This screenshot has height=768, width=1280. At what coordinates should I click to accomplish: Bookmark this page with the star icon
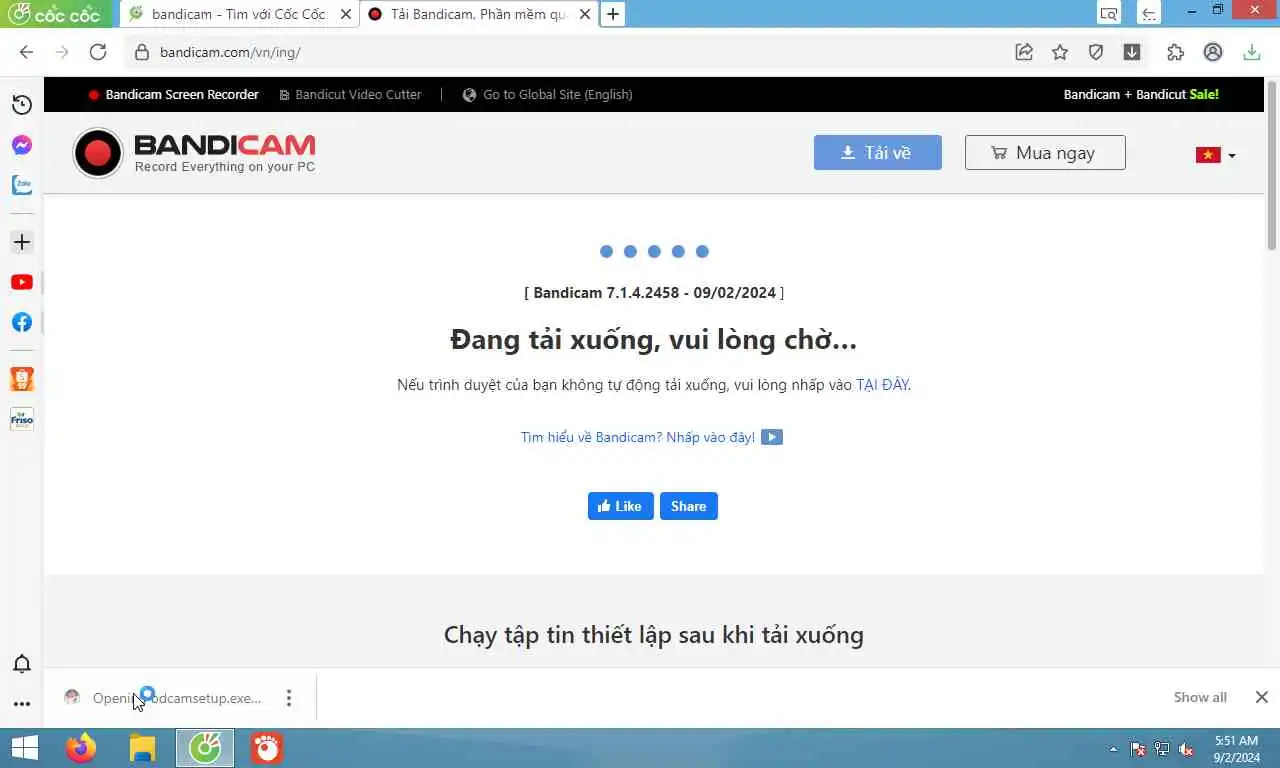(1060, 52)
